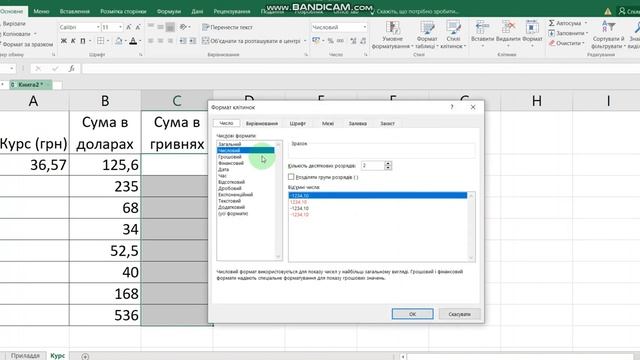This screenshot has width=640, height=360.
Task: Expand Fill color dropdown arrow
Action: pyautogui.click(x=126, y=41)
